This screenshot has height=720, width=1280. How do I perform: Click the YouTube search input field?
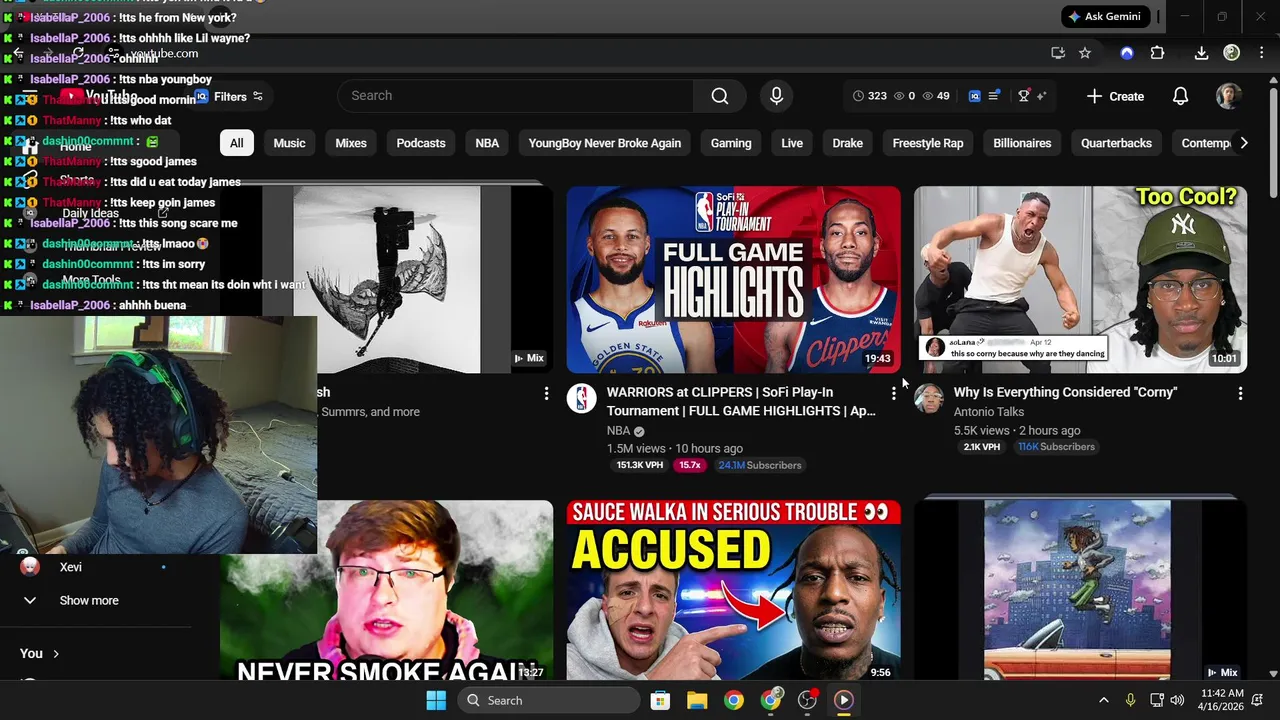(x=516, y=96)
